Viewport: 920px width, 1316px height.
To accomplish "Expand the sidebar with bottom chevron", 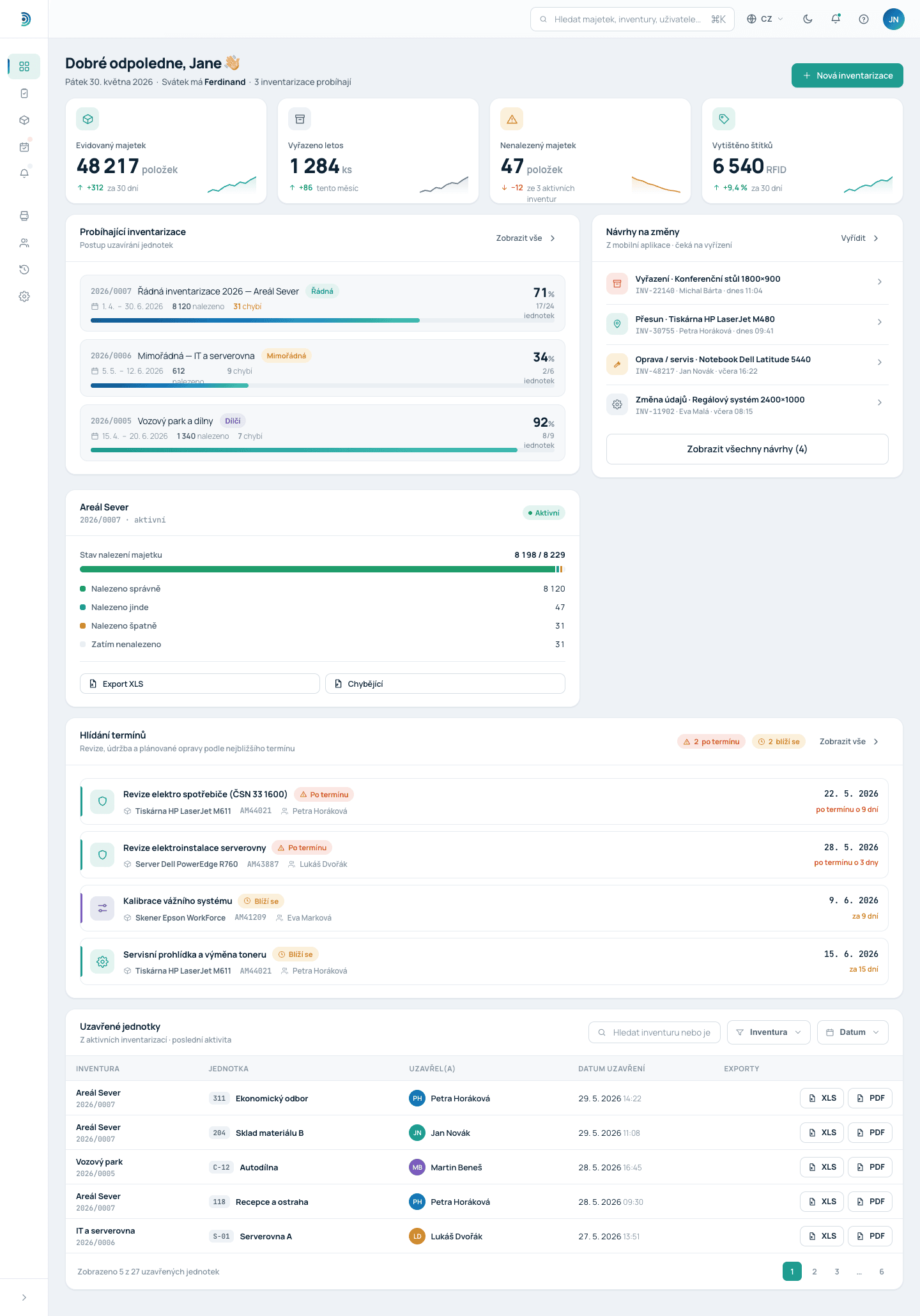I will point(24,1297).
